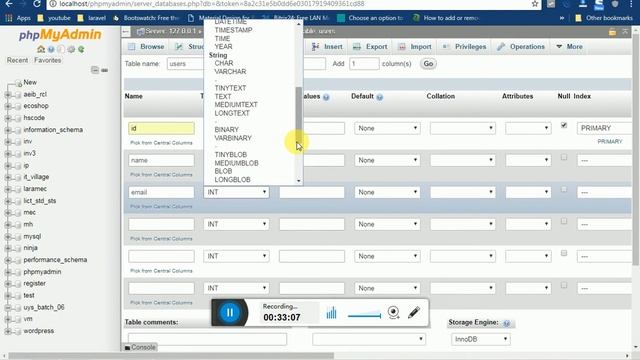
Task: Click the id column name field
Action: pyautogui.click(x=161, y=128)
